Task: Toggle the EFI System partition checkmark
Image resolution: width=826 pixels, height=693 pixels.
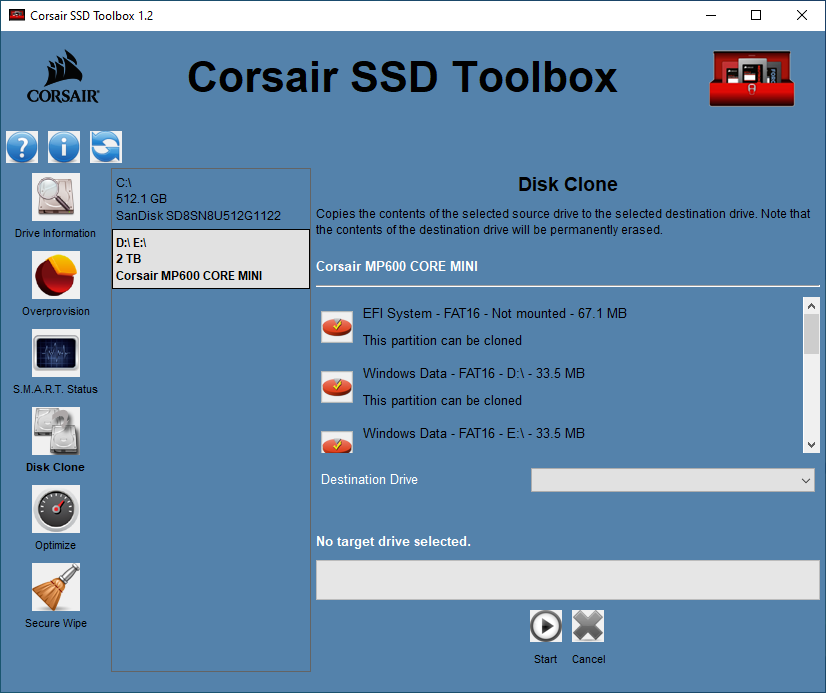Action: coord(337,326)
